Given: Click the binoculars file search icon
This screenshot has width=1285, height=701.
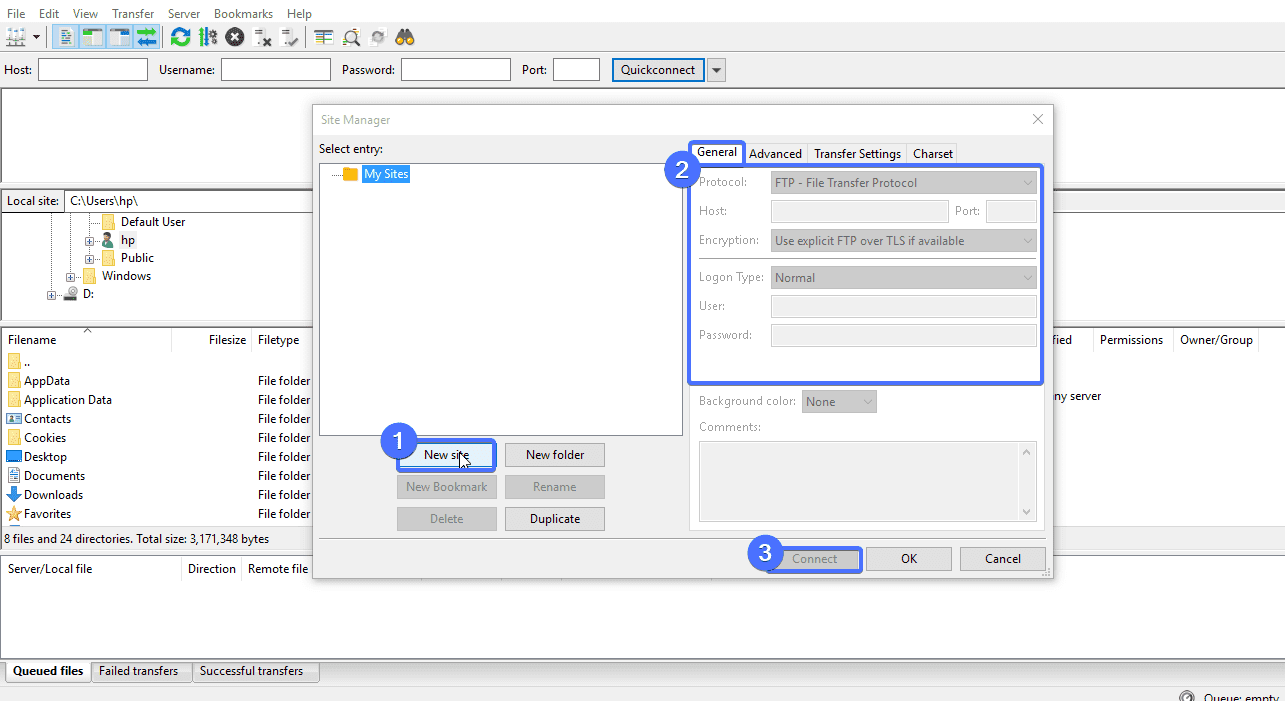Looking at the screenshot, I should coord(405,37).
